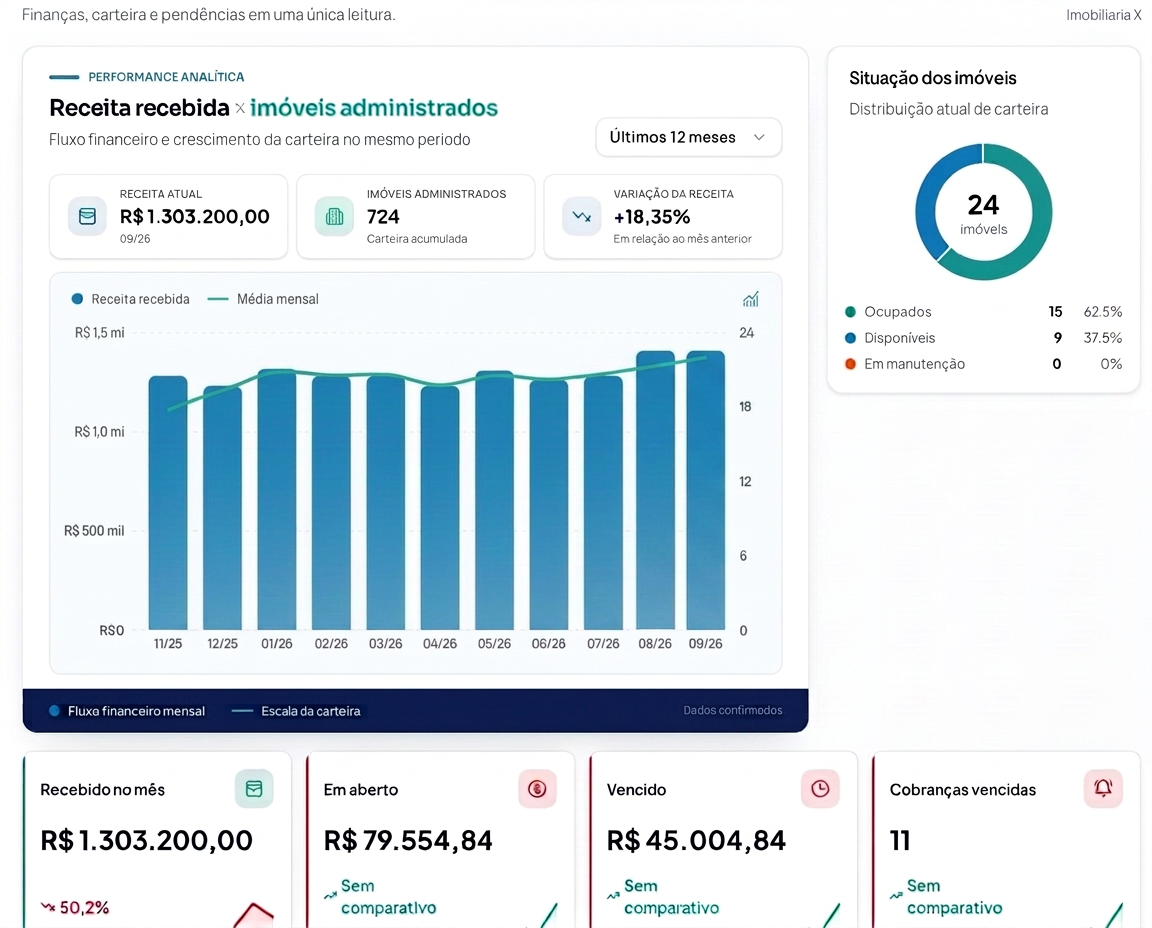Click the 02/26 bar in the chart

click(x=331, y=503)
